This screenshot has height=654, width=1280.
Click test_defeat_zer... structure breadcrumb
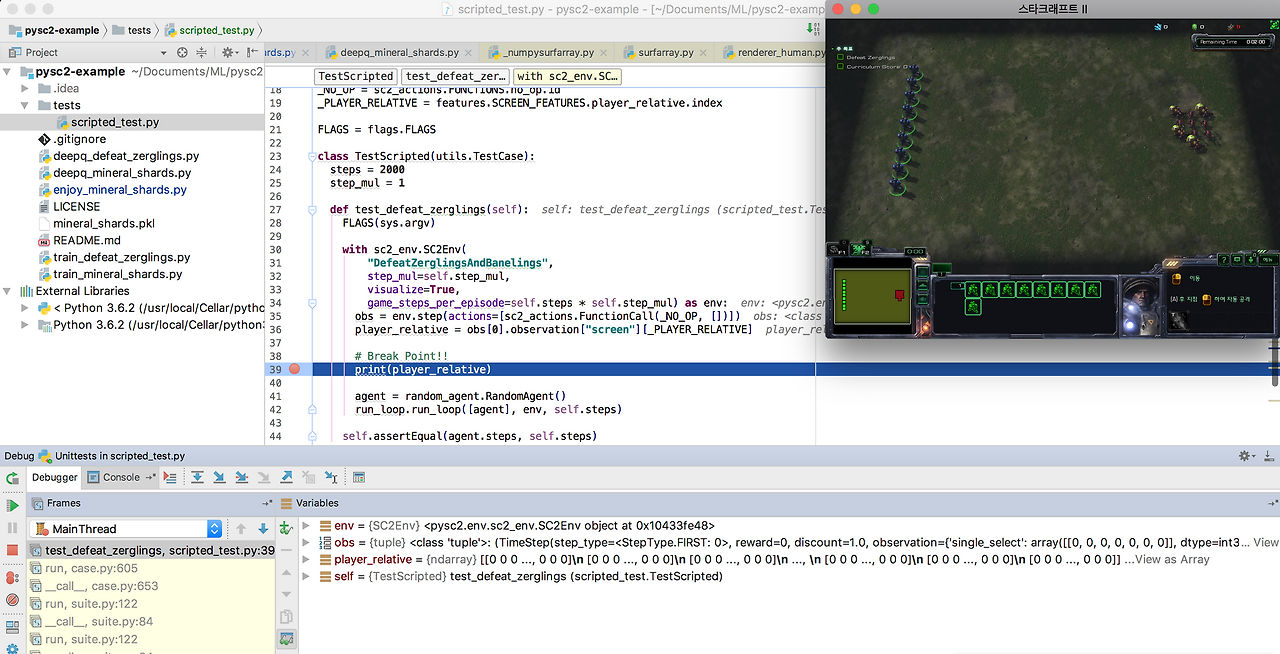point(455,76)
